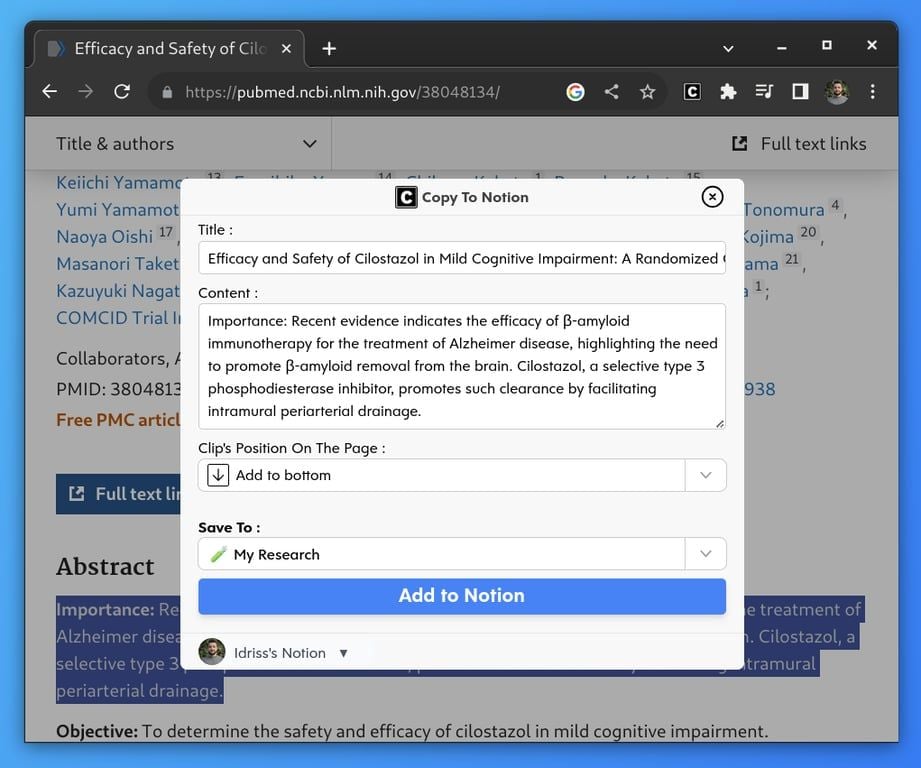
Task: Click the Masanori Taket author link
Action: 118,264
